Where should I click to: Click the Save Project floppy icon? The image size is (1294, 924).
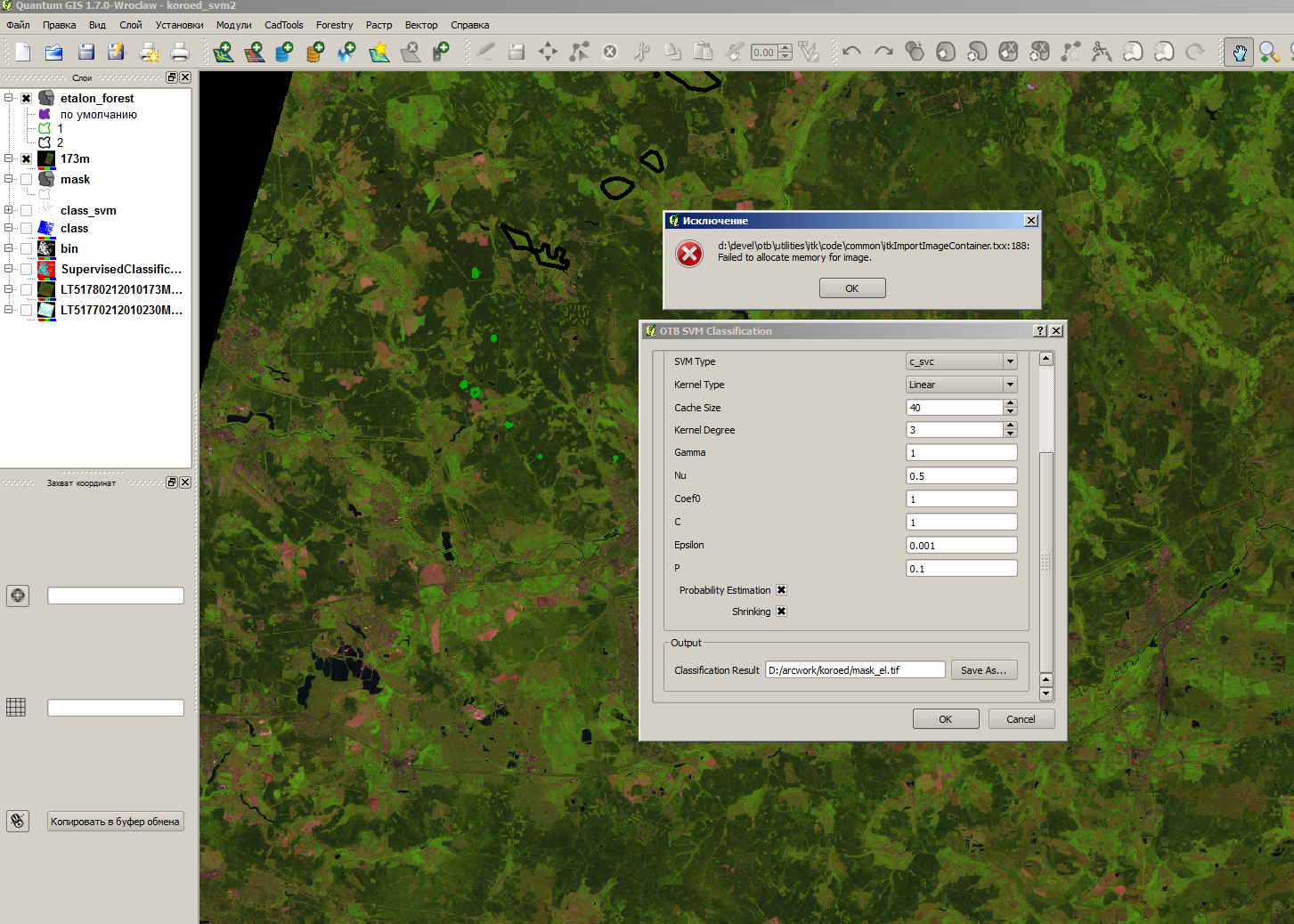click(86, 53)
